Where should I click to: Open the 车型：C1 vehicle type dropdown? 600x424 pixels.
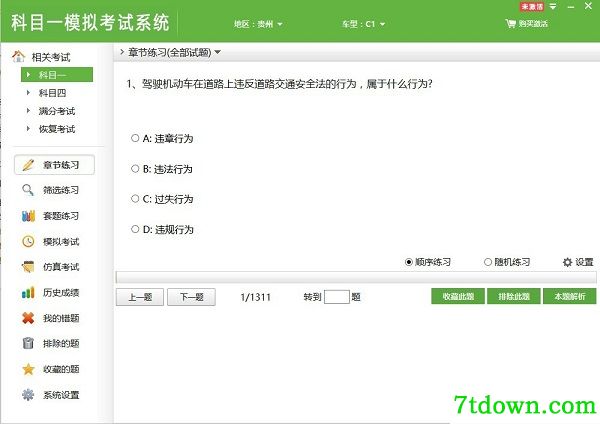click(x=363, y=24)
